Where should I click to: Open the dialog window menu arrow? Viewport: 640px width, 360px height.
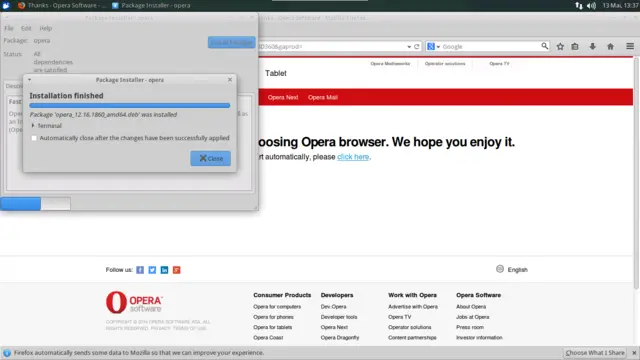[x=29, y=80]
